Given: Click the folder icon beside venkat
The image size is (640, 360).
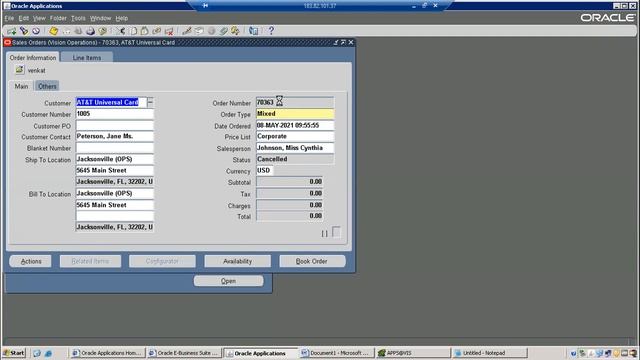Looking at the screenshot, I should (x=19, y=70).
